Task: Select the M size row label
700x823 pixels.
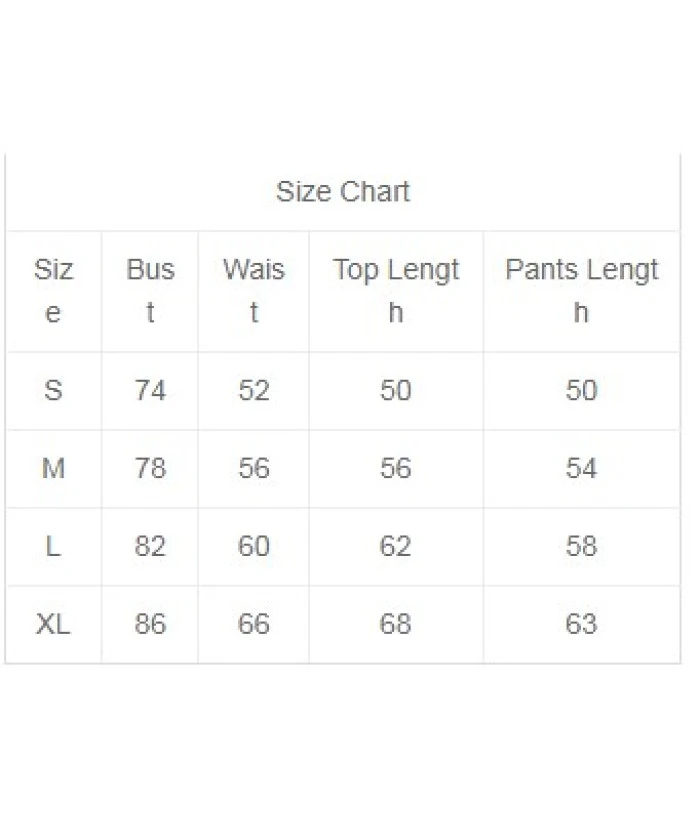Action: 53,468
